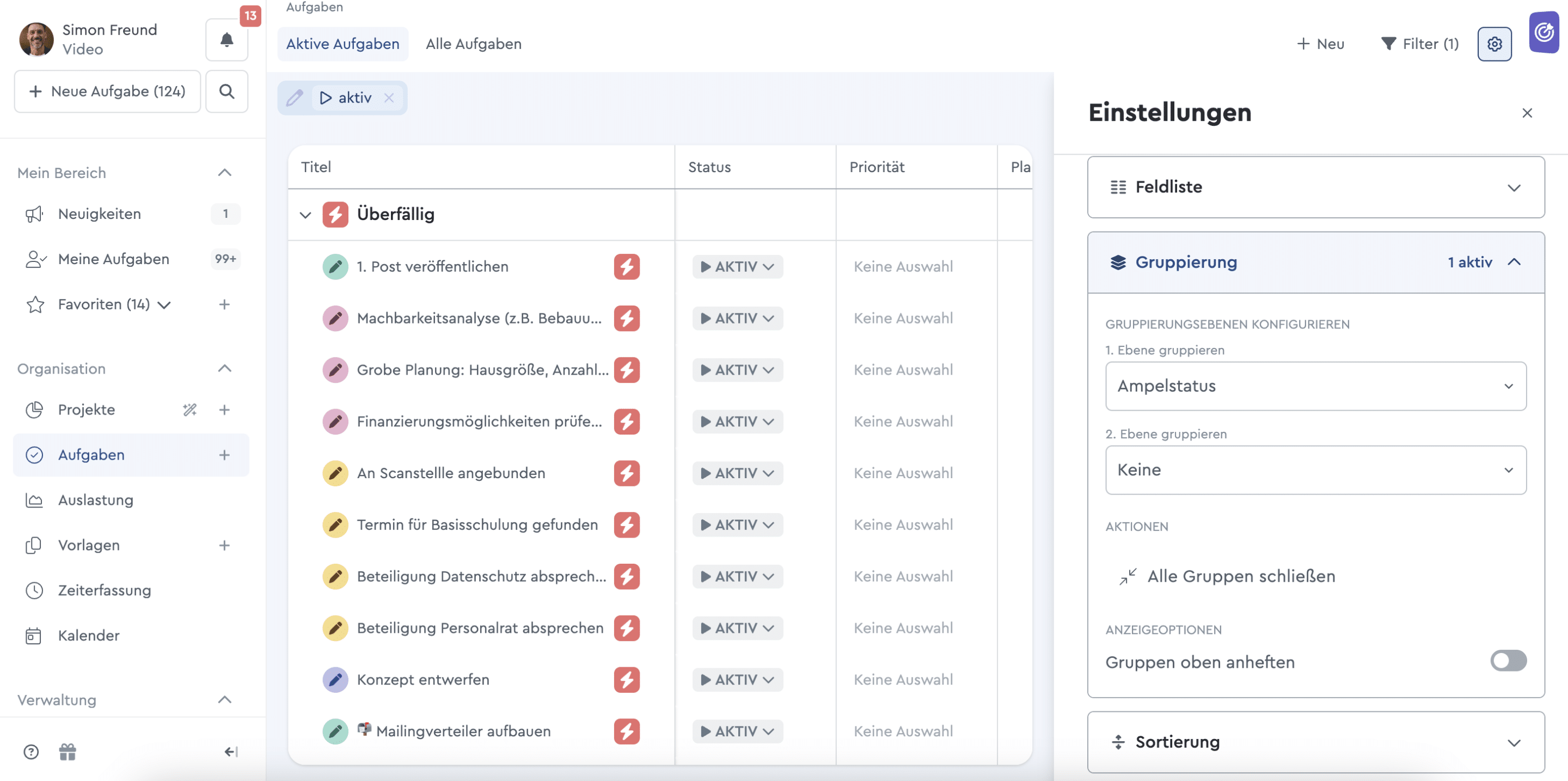Screen dimensions: 1568x781
Task: Click yellow pencil icon of An Scanstellle angebunden
Action: tap(335, 473)
